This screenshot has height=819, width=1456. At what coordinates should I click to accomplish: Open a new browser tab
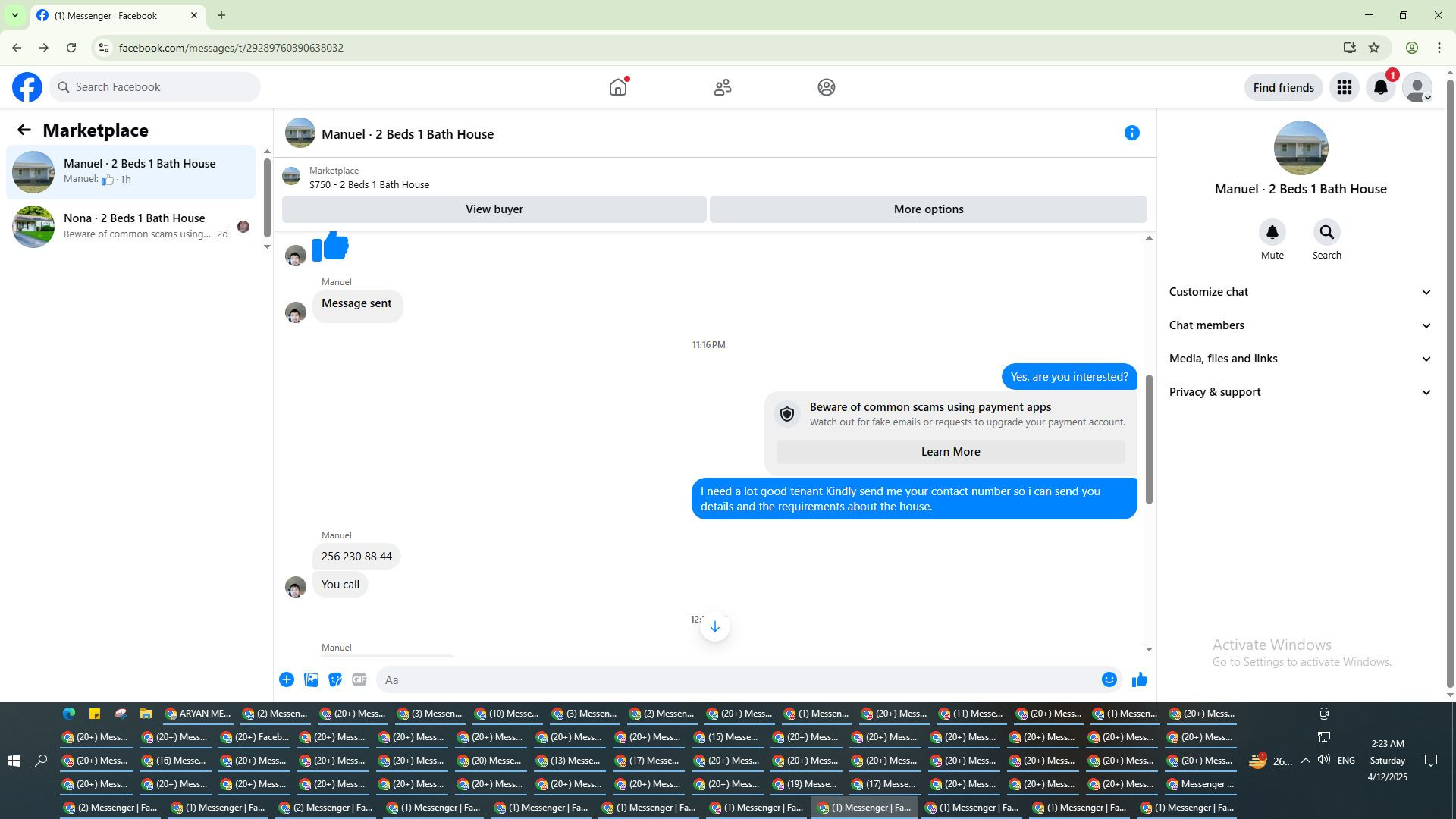tap(221, 15)
